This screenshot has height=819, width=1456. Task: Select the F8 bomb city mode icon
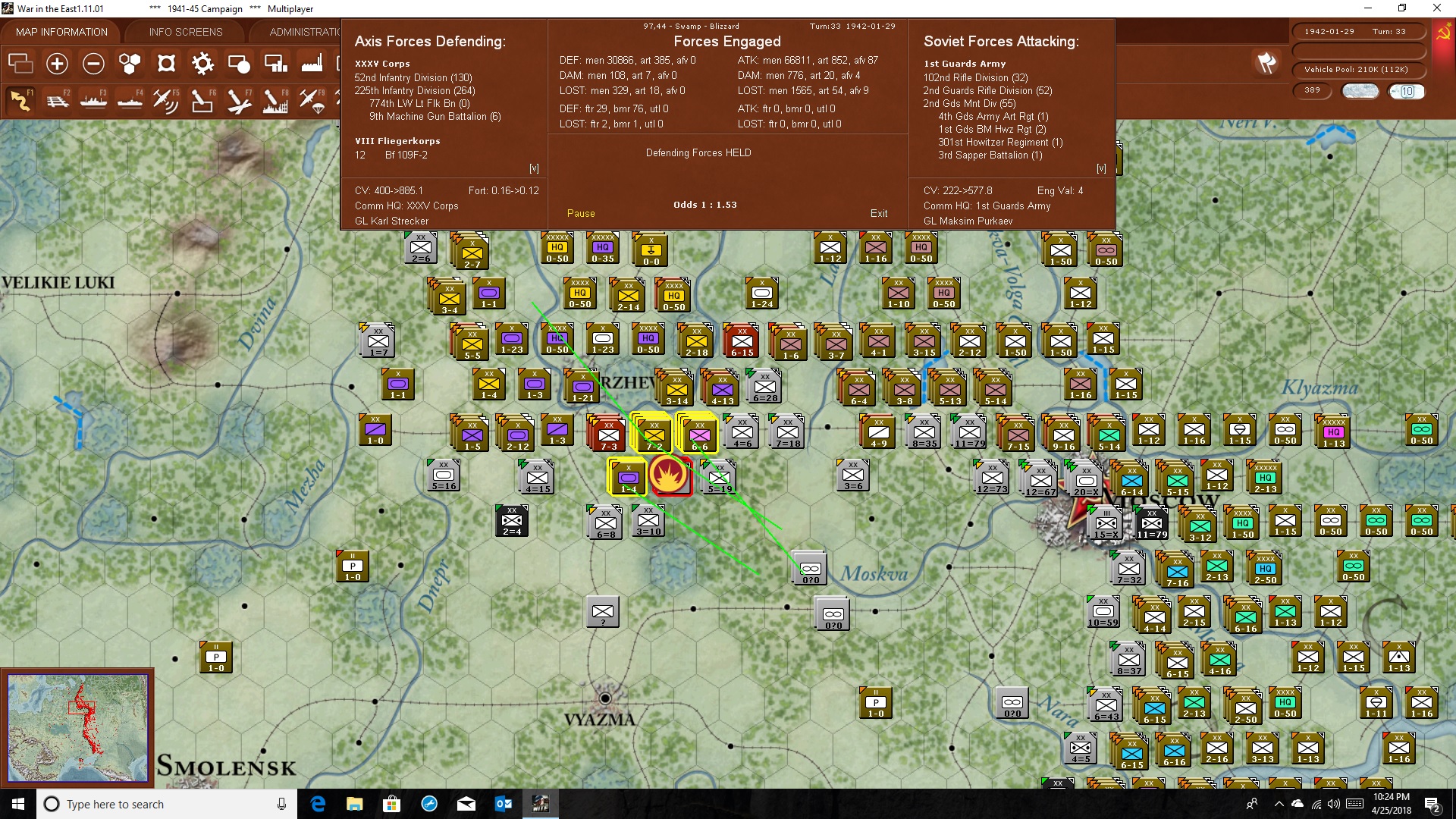click(275, 100)
